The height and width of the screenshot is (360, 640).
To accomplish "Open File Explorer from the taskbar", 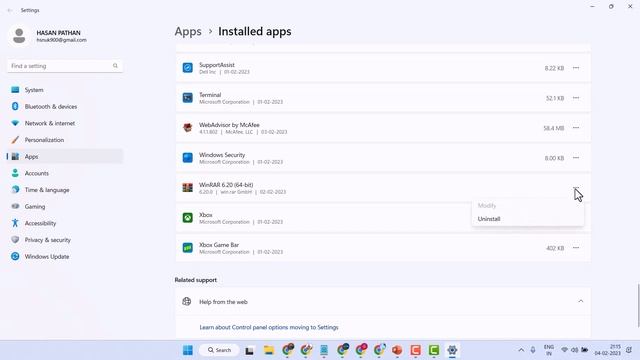I will click(x=269, y=350).
